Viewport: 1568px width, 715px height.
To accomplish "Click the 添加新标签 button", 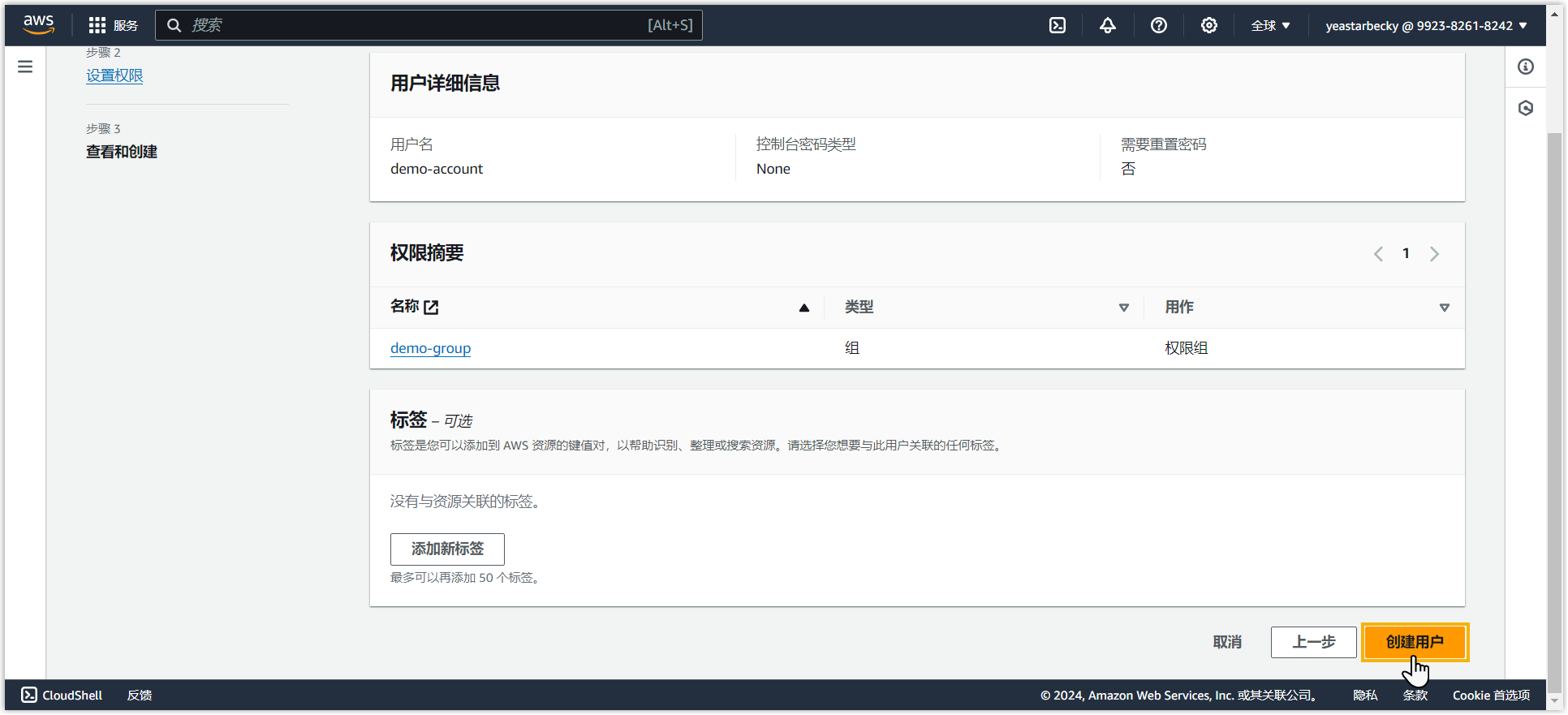I will click(x=447, y=549).
